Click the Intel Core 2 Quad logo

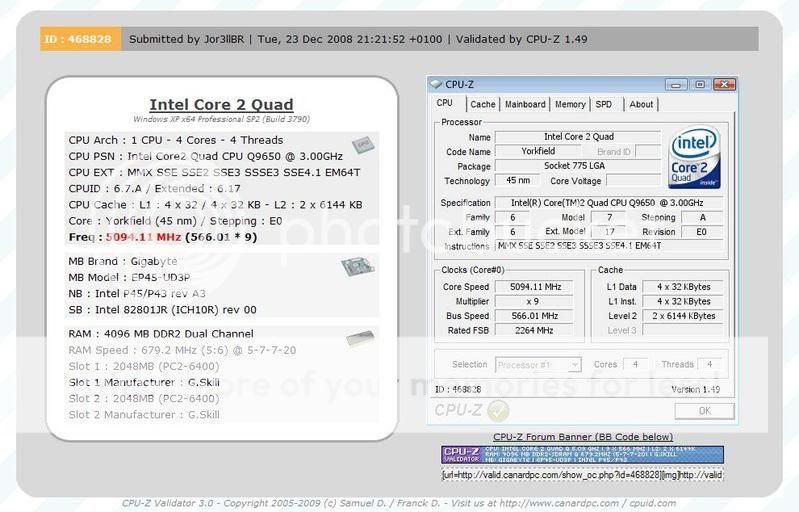pos(695,158)
